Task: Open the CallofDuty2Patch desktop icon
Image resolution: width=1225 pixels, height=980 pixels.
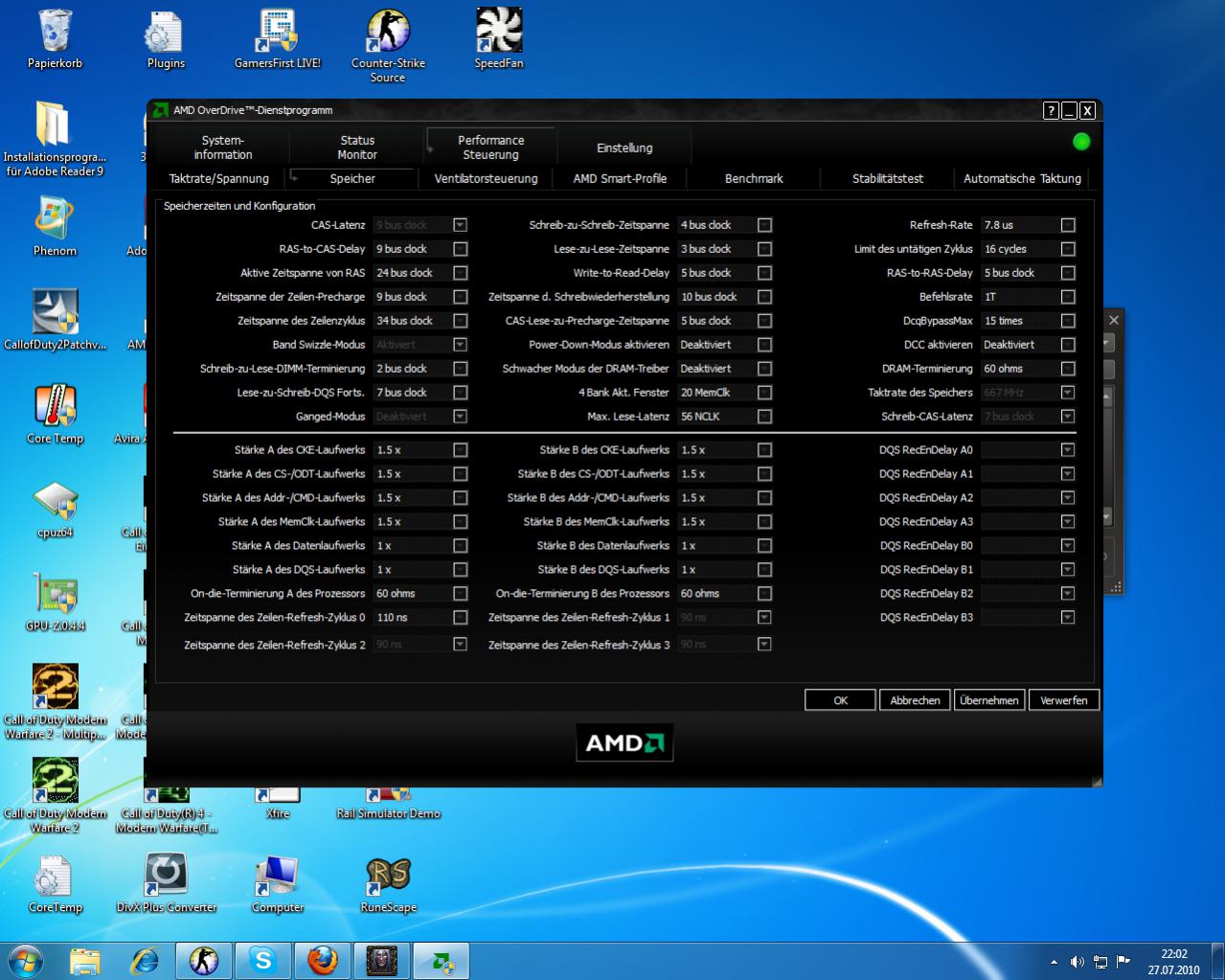Action: click(x=55, y=319)
